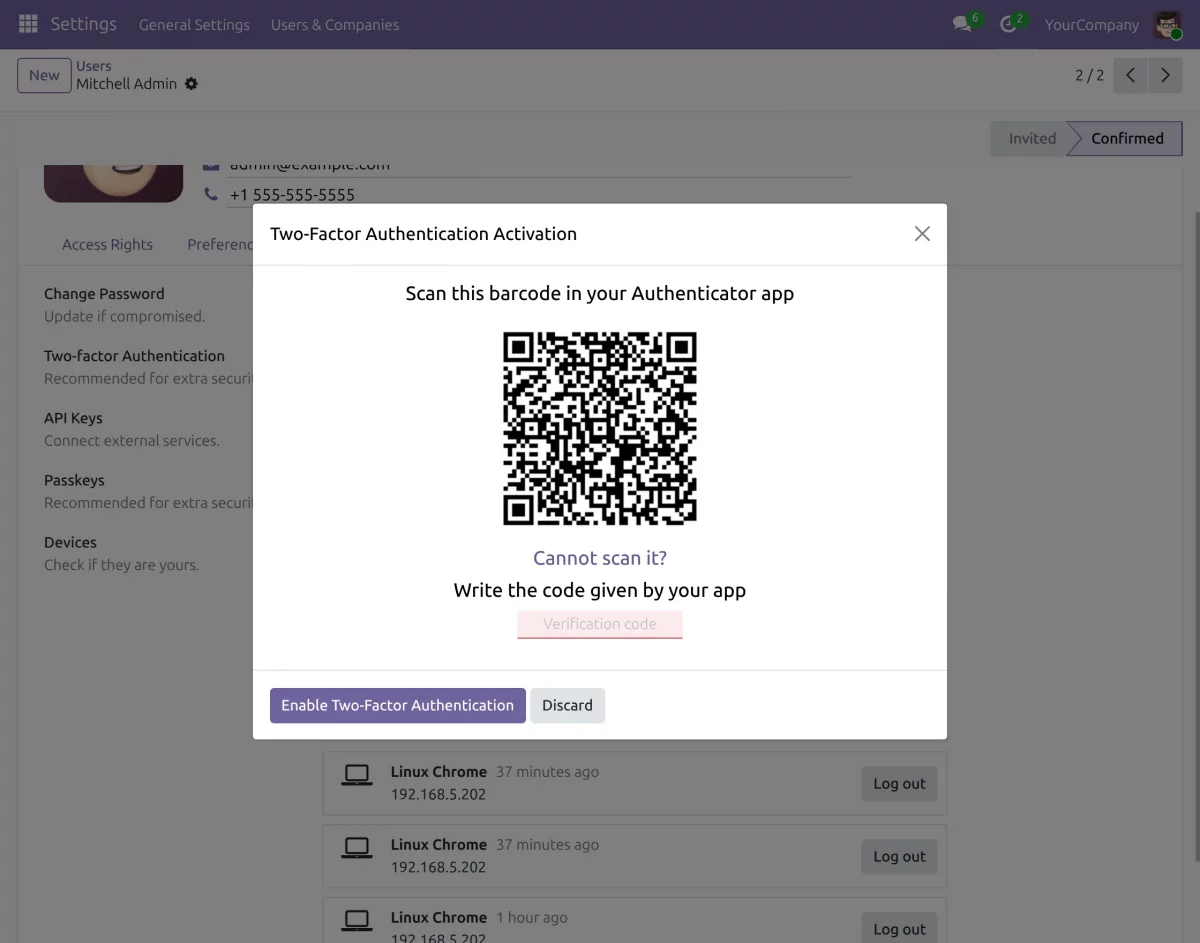Viewport: 1200px width, 943px height.
Task: Click the API Keys section label
Action: tap(73, 418)
